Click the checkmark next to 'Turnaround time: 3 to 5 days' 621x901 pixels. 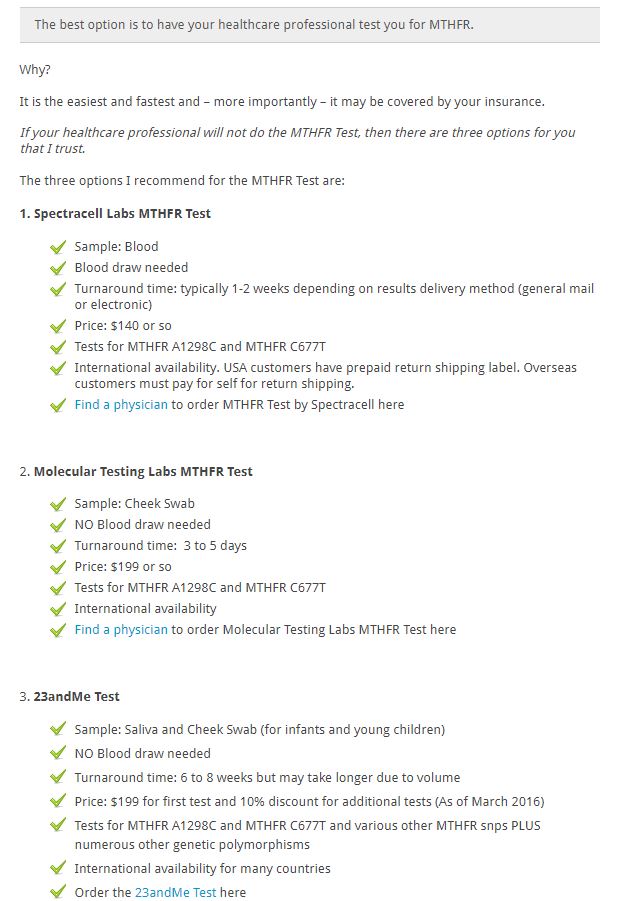[x=57, y=546]
